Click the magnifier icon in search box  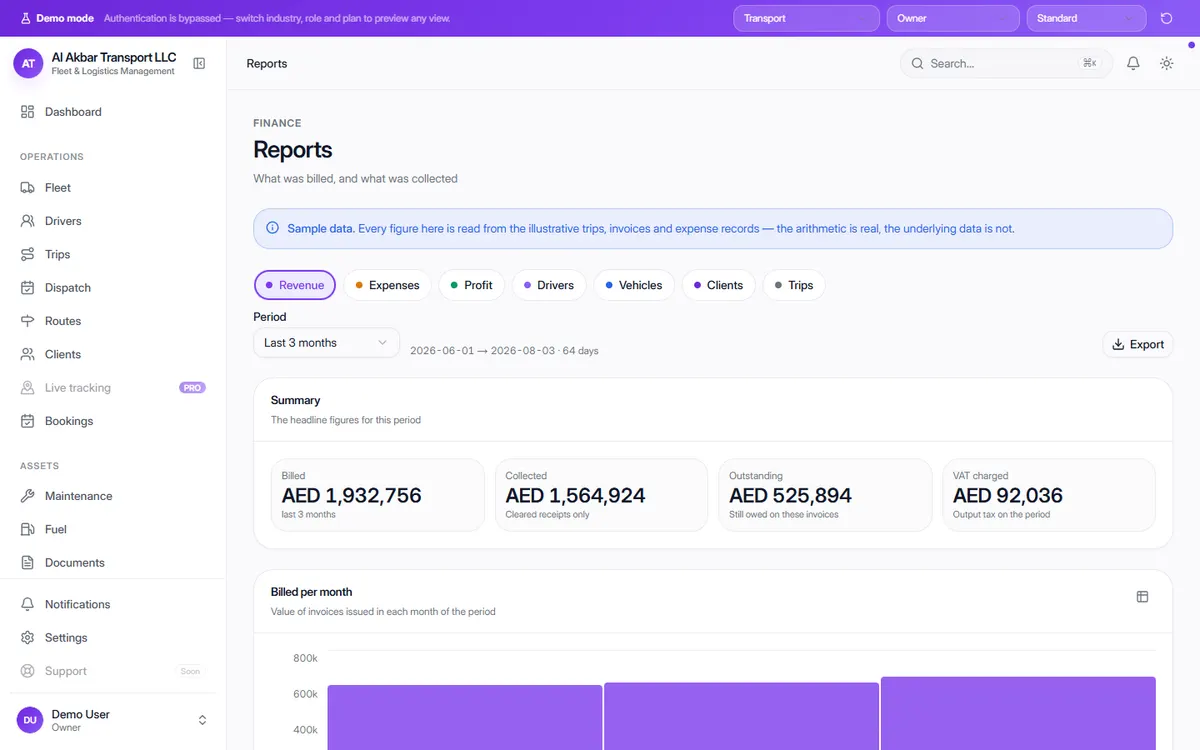[917, 63]
